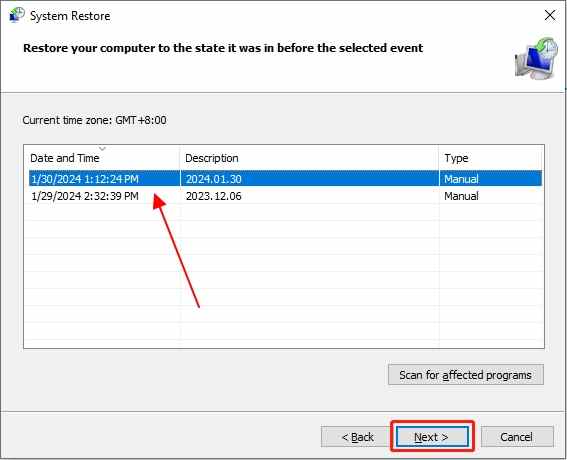Screen dimensions: 567x460
Task: Click Scan for affected programs
Action: [x=466, y=375]
